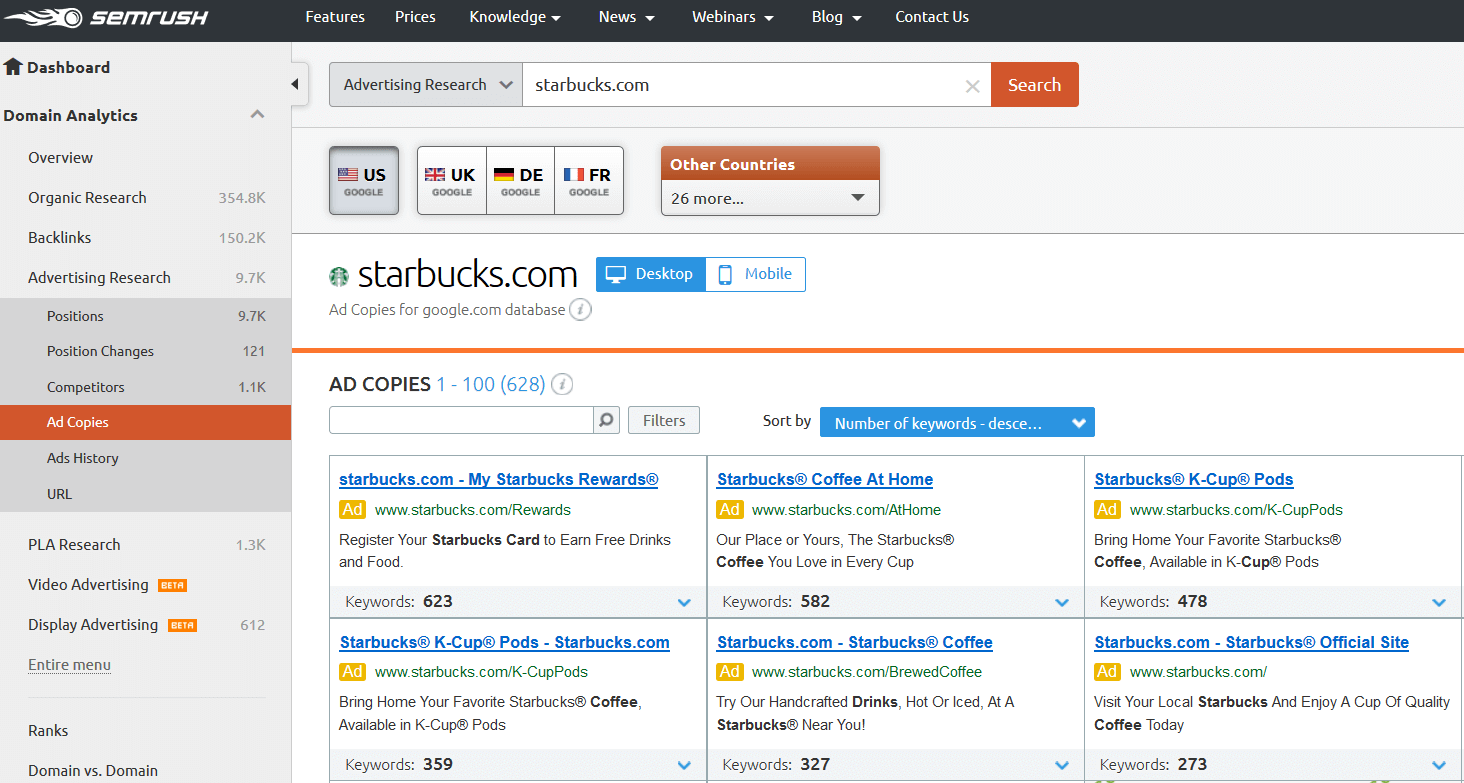Click the mobile phone icon

click(x=725, y=274)
